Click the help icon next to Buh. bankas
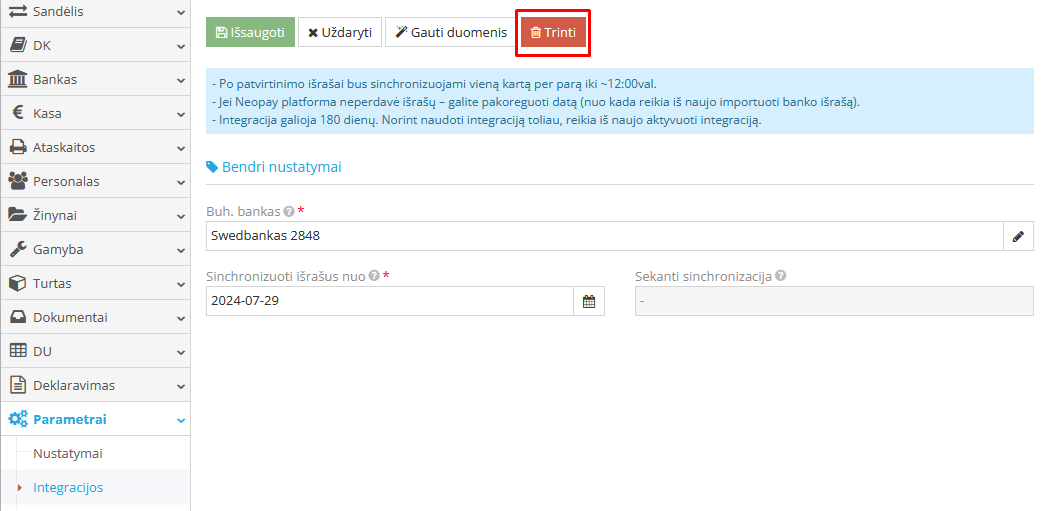 [x=289, y=212]
